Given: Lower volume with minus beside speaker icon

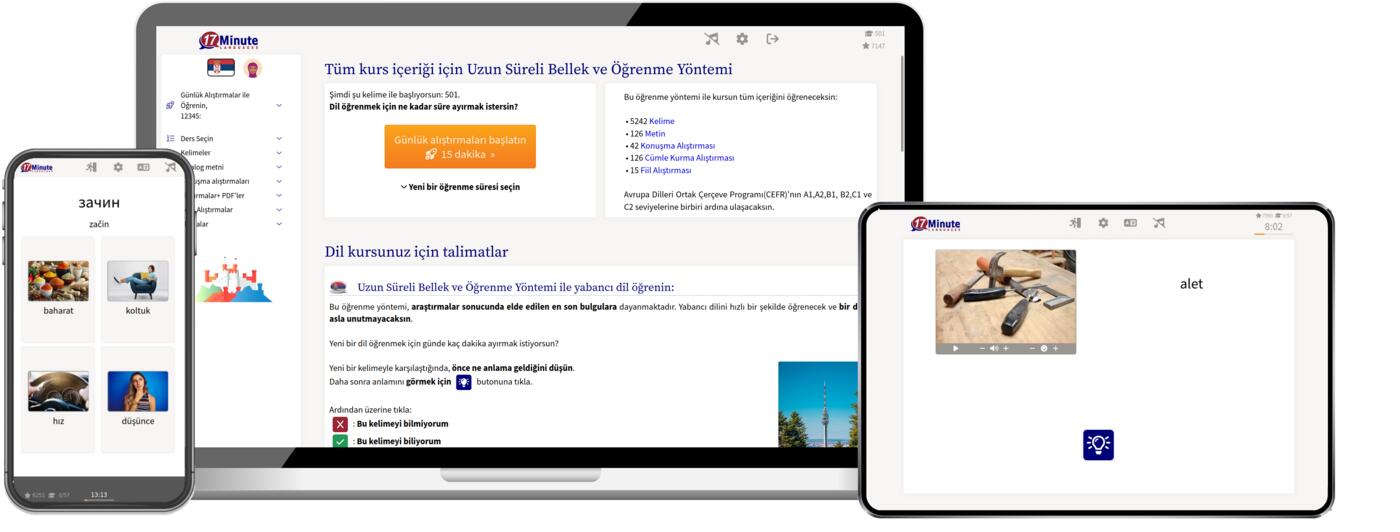Looking at the screenshot, I should coord(982,349).
